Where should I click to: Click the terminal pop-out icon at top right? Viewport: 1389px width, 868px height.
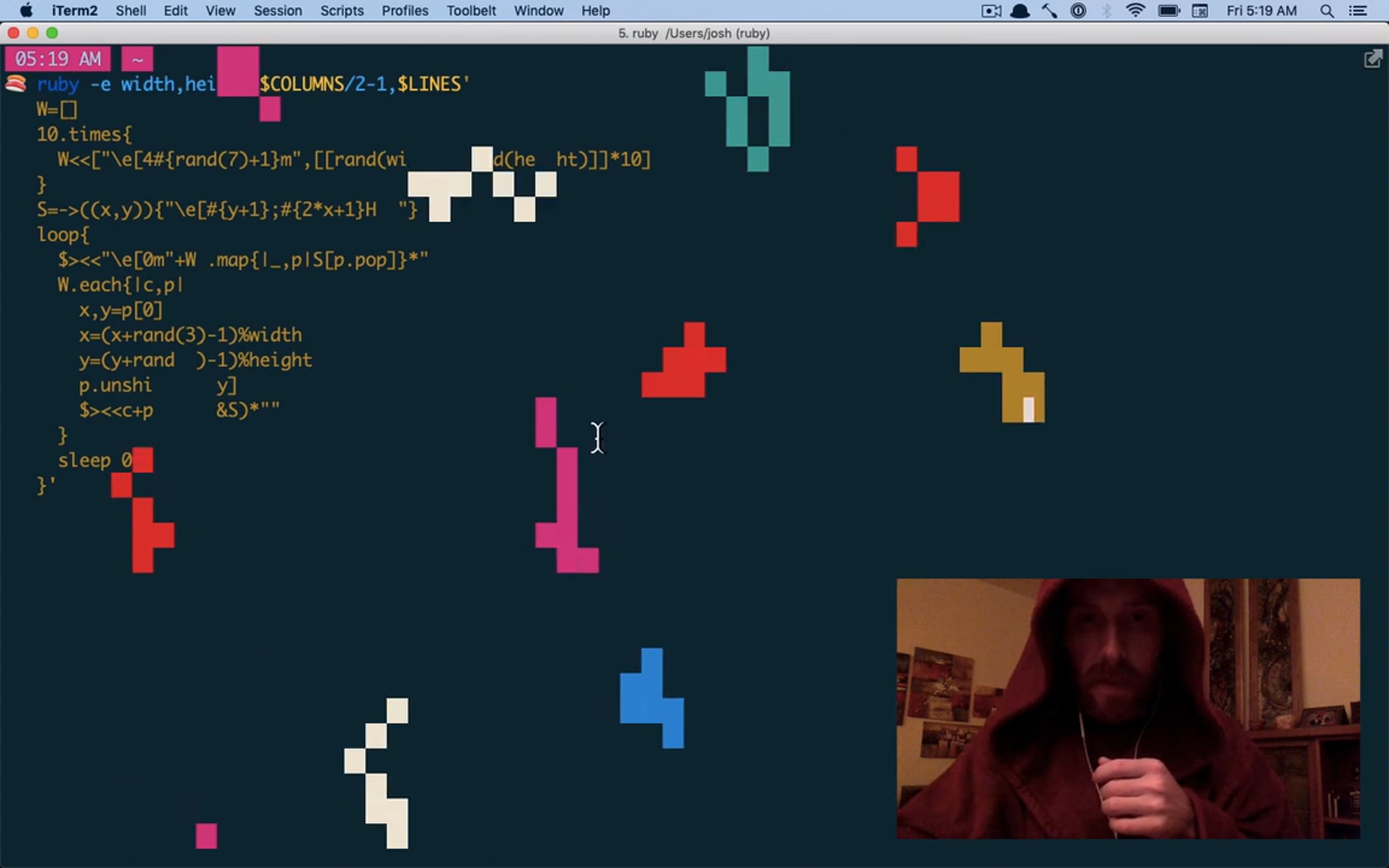(x=1373, y=59)
